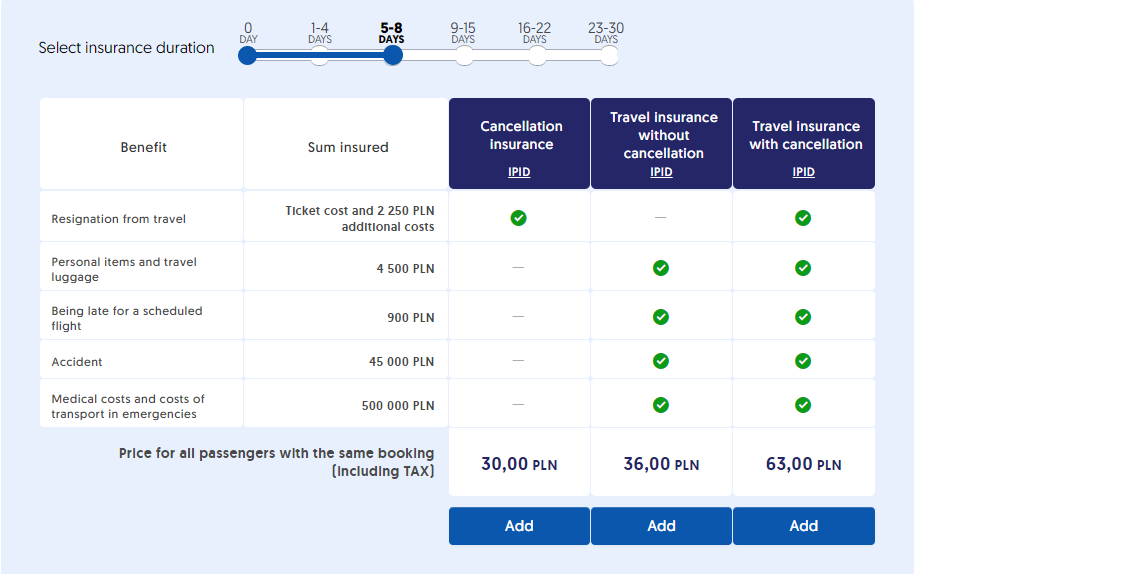Click the selected 5-8 days slider handle
The image size is (1129, 574).
click(393, 56)
